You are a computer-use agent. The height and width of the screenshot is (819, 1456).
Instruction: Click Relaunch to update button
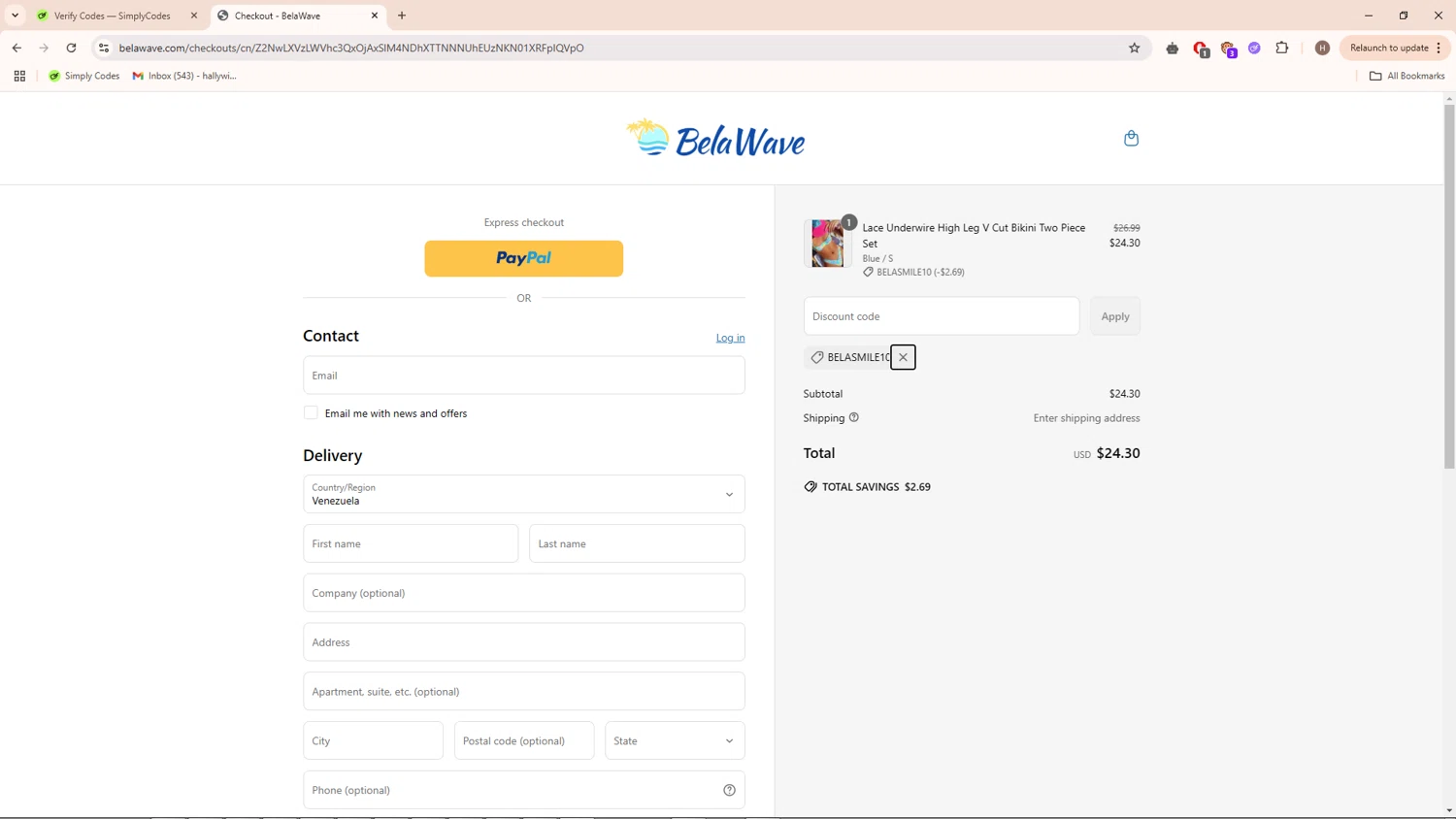[x=1388, y=48]
